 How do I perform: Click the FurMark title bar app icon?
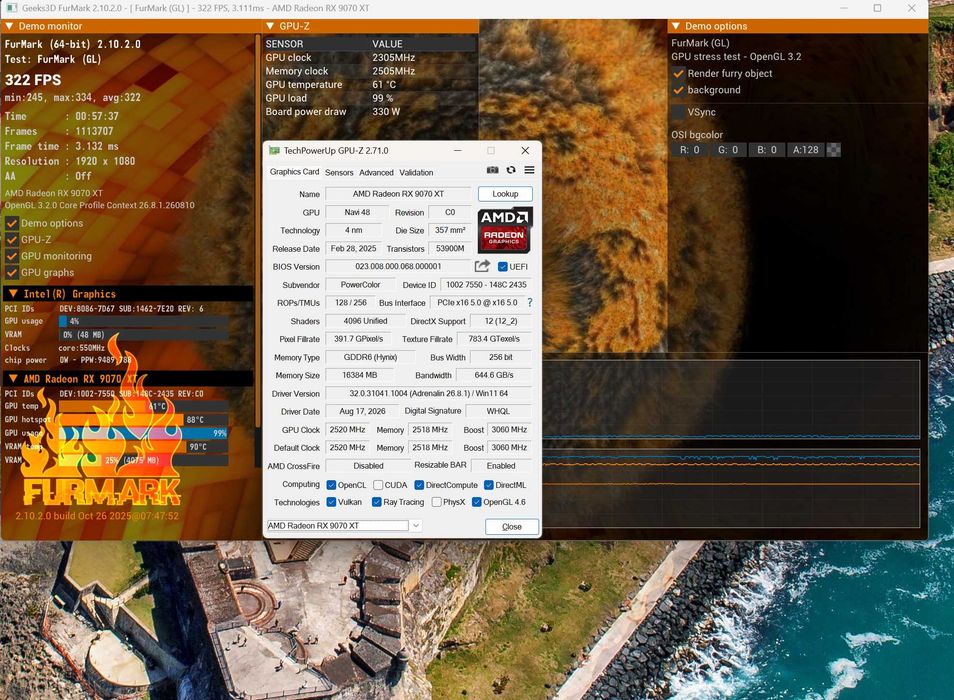coord(12,8)
